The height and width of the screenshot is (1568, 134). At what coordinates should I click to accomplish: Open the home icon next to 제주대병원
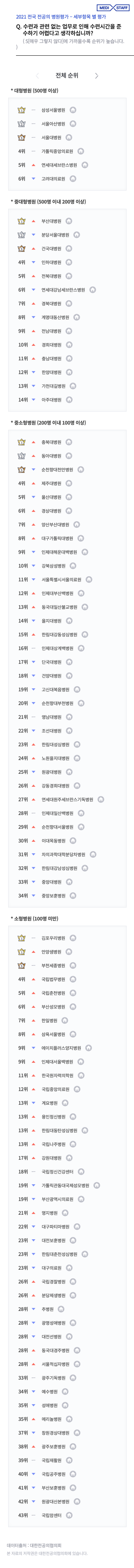pyautogui.click(x=69, y=483)
